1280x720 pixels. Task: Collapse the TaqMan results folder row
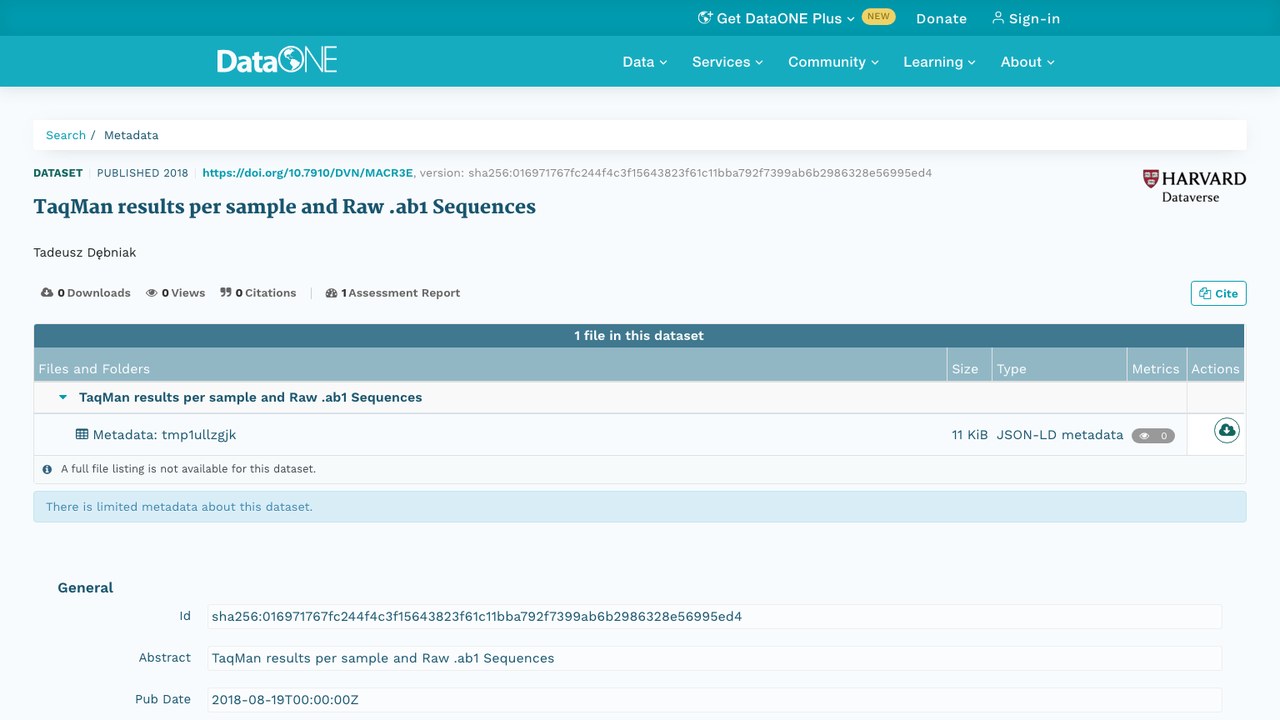[63, 397]
